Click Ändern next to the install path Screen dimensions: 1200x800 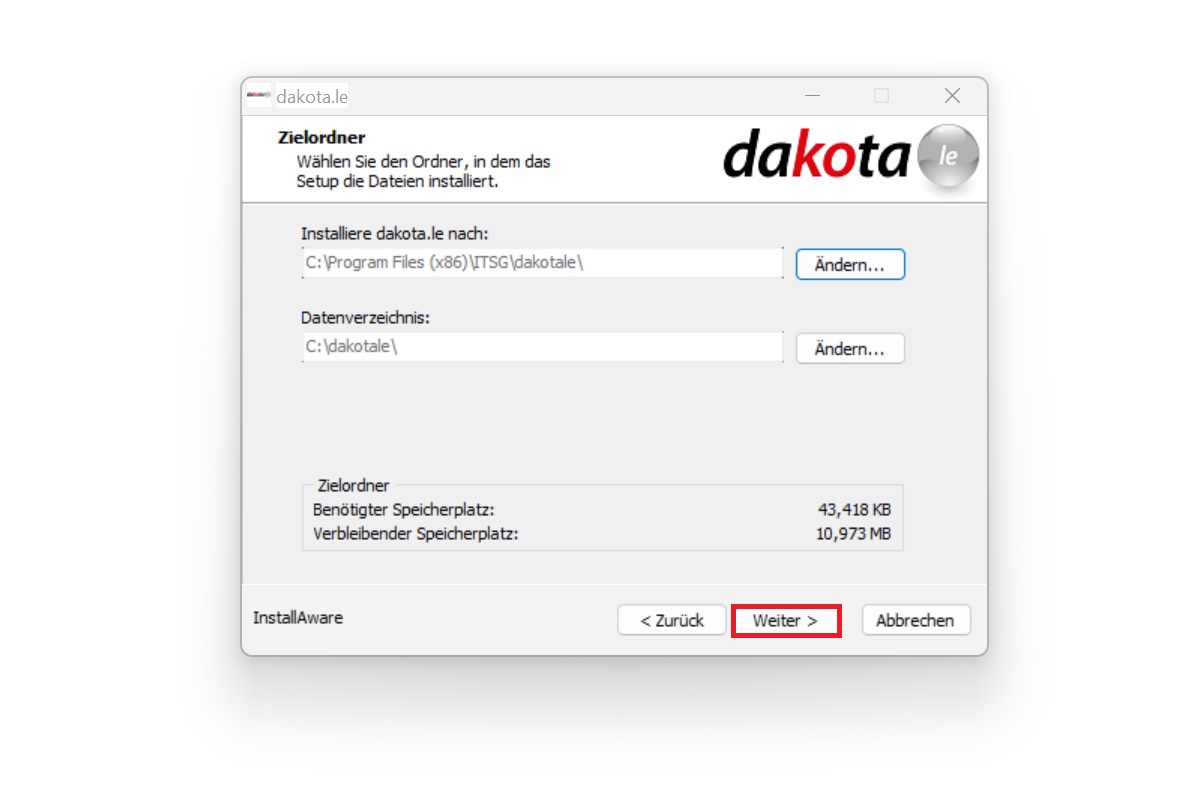point(850,264)
